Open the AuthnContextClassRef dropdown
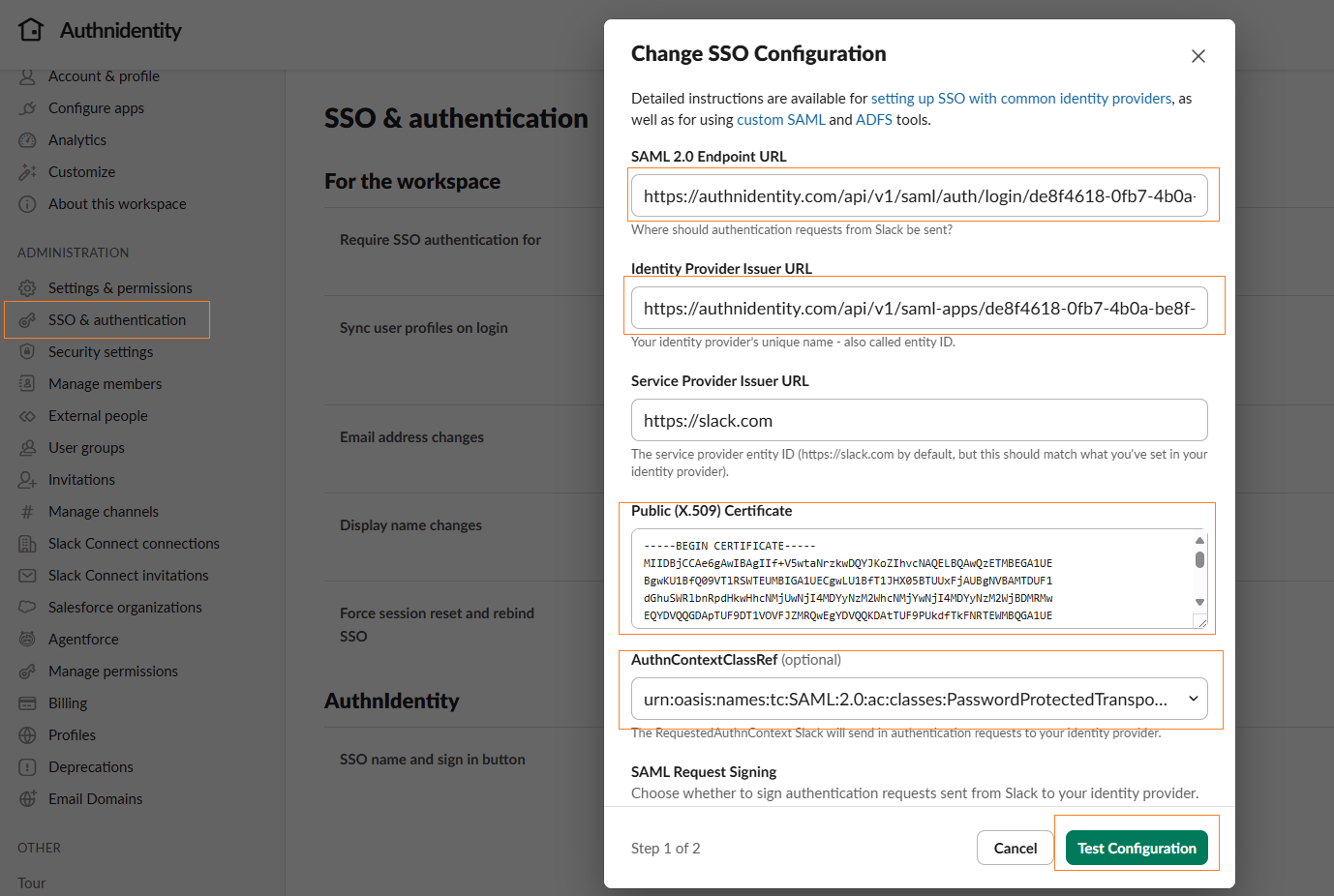 pos(919,699)
